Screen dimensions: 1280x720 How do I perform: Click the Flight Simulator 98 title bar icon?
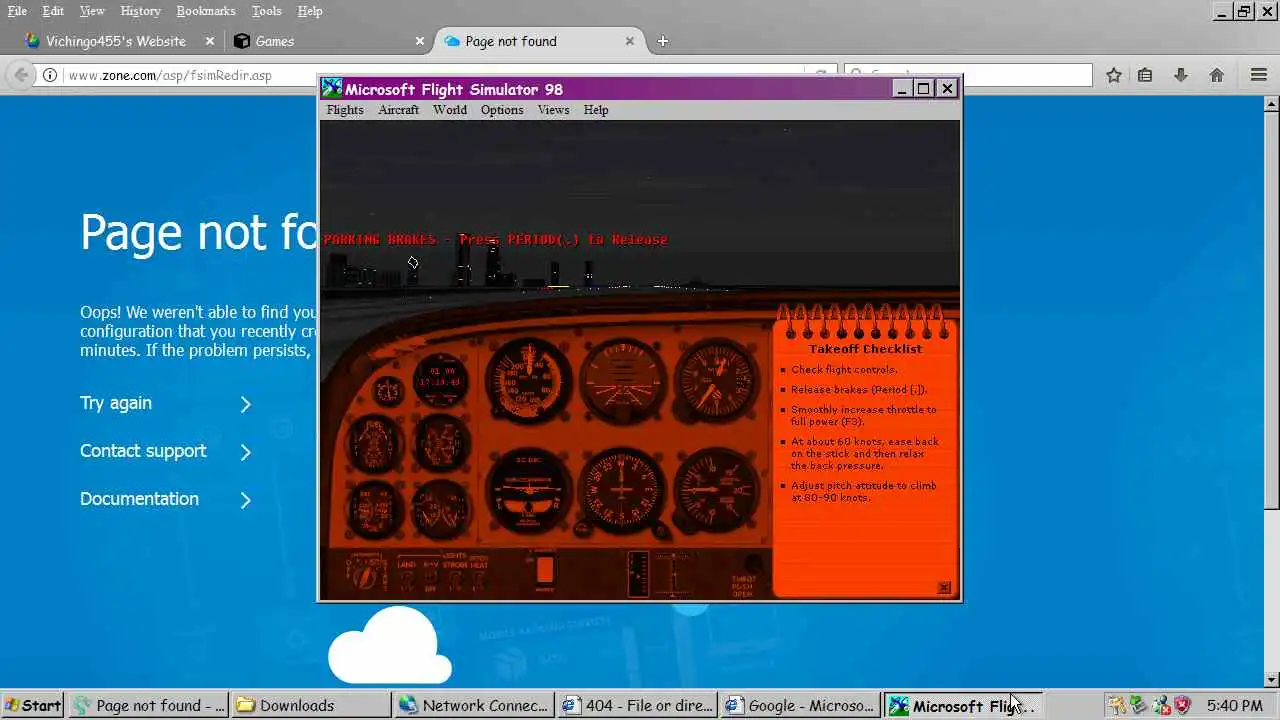(x=332, y=89)
